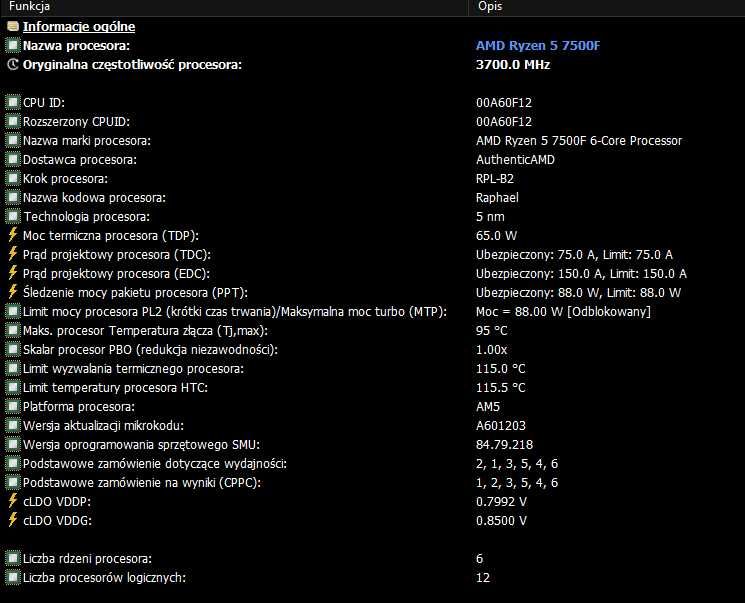Click lightning icon beside Moc termiczna procesora (TDP)
745x603 pixels.
[13, 235]
